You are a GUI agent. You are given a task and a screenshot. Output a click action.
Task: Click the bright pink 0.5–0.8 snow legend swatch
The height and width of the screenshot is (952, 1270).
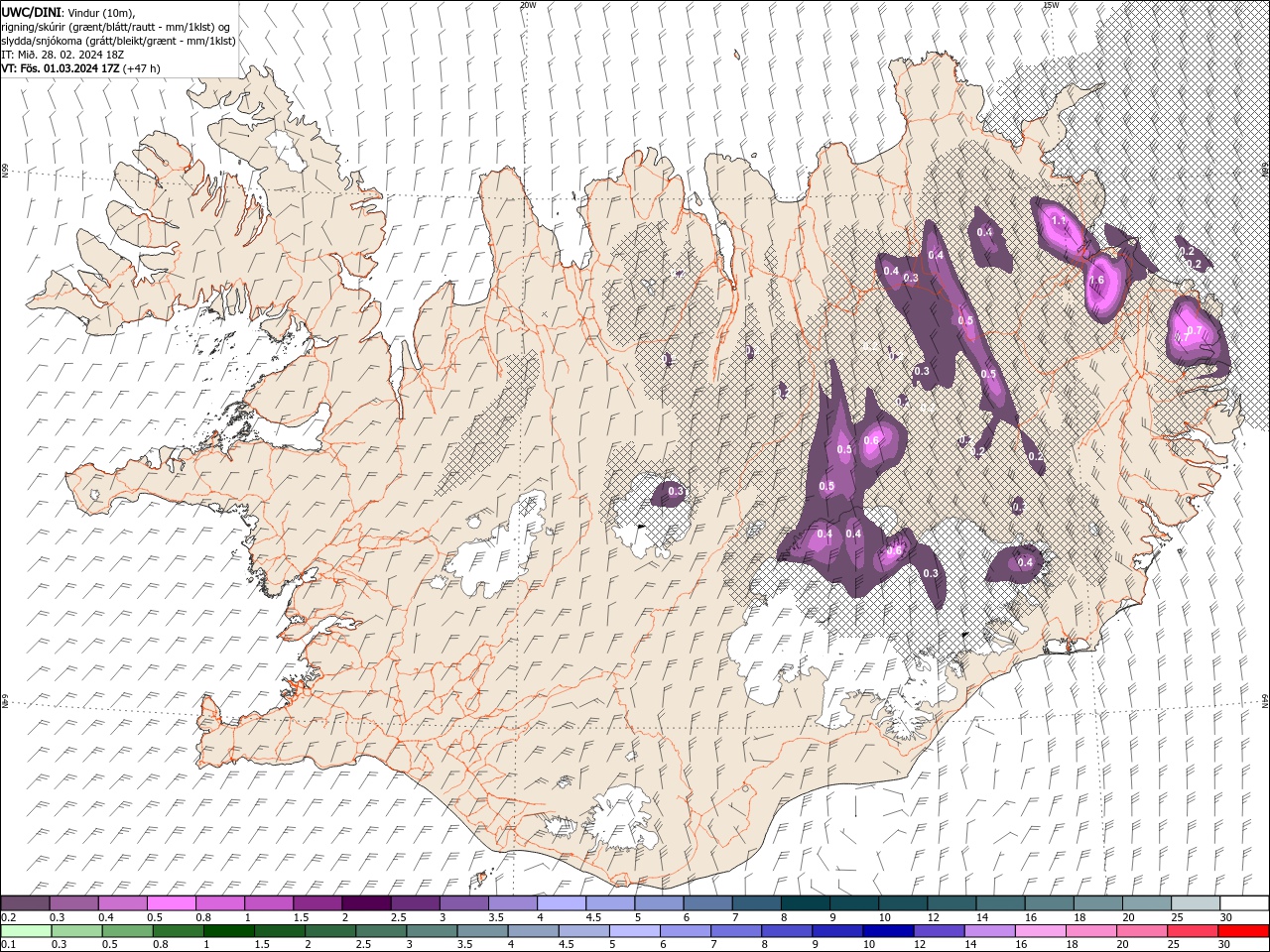(x=171, y=903)
